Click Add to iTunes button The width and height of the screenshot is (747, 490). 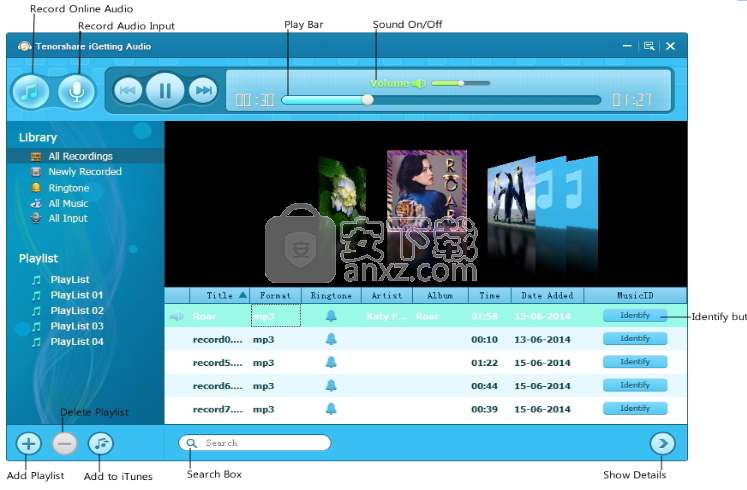[101, 444]
